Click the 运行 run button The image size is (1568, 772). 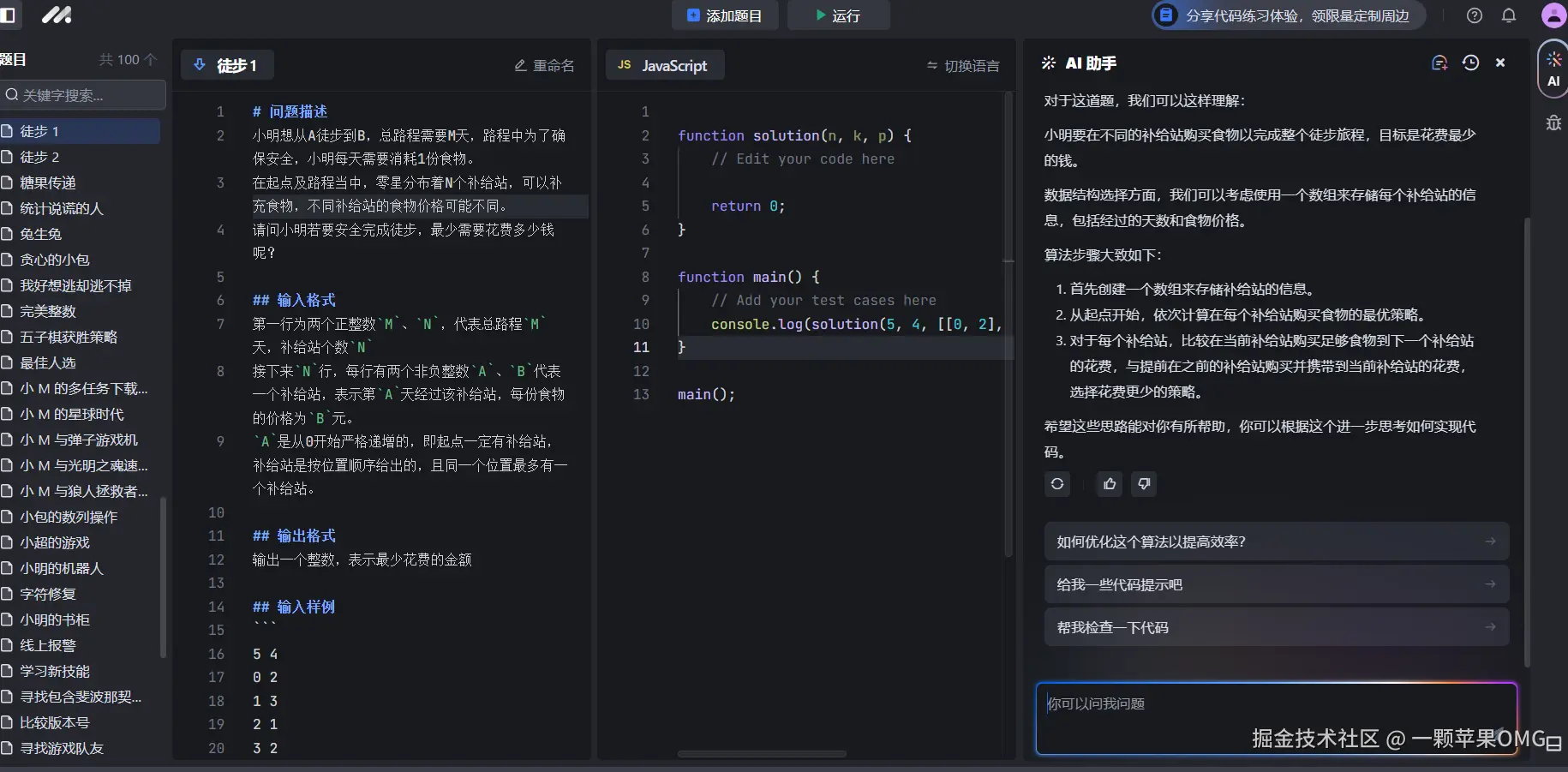[x=838, y=15]
